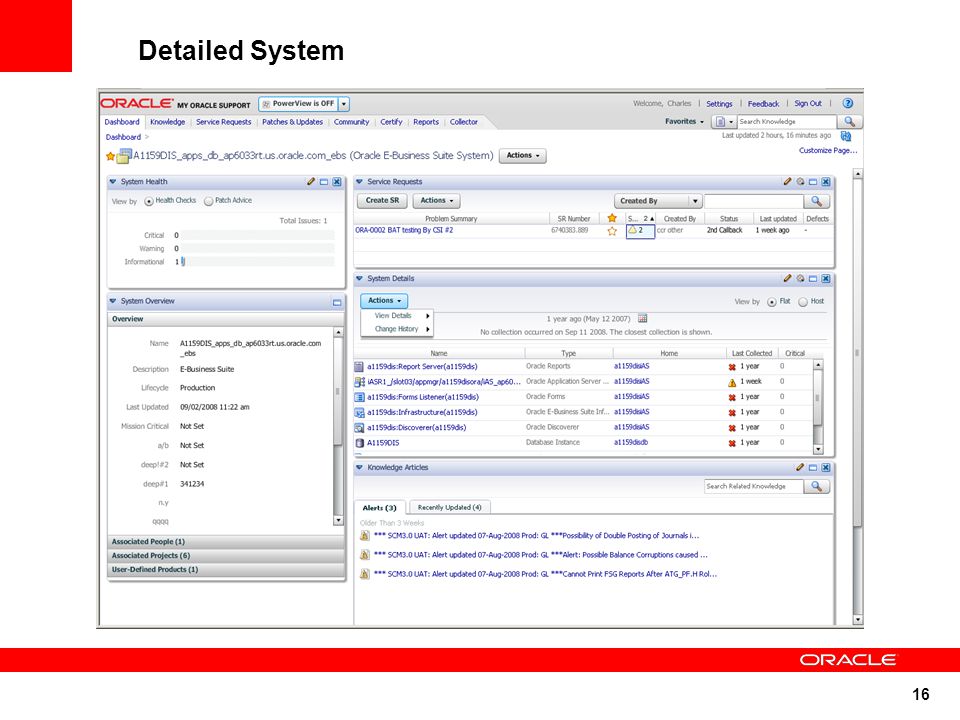Viewport: 960px width, 720px height.
Task: Click the iASR1 application server row icon
Action: coord(359,381)
